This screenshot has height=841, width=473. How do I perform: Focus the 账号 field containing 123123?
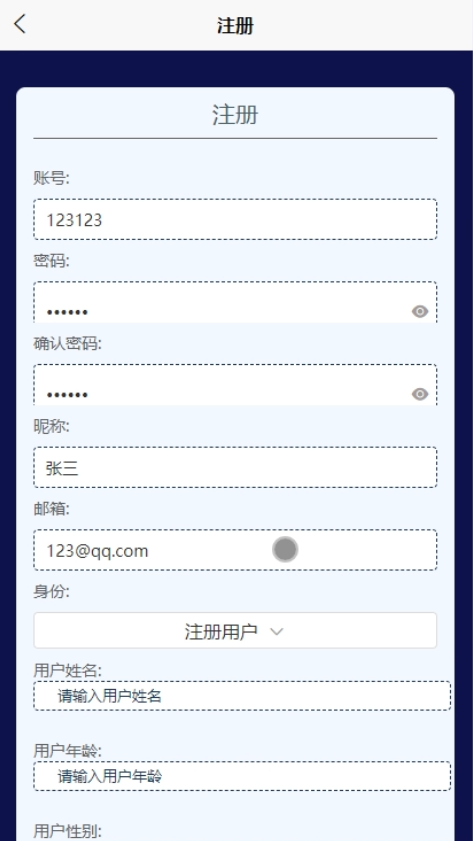tap(235, 219)
